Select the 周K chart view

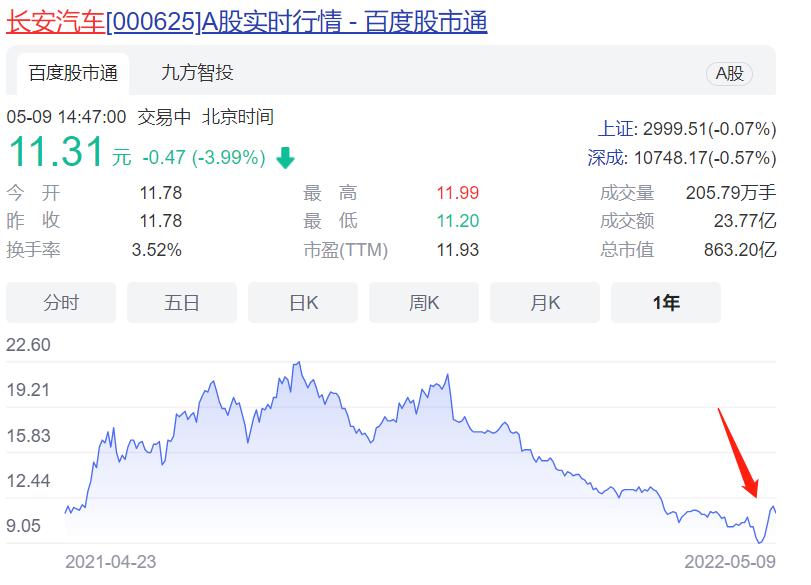(424, 303)
